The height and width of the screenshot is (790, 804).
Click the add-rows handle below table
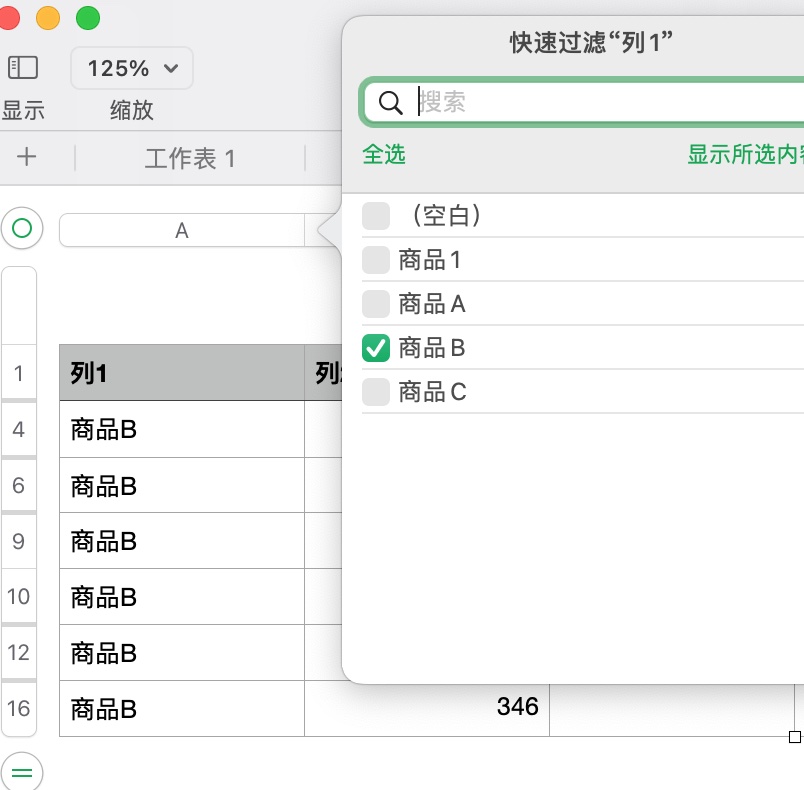click(x=21, y=771)
